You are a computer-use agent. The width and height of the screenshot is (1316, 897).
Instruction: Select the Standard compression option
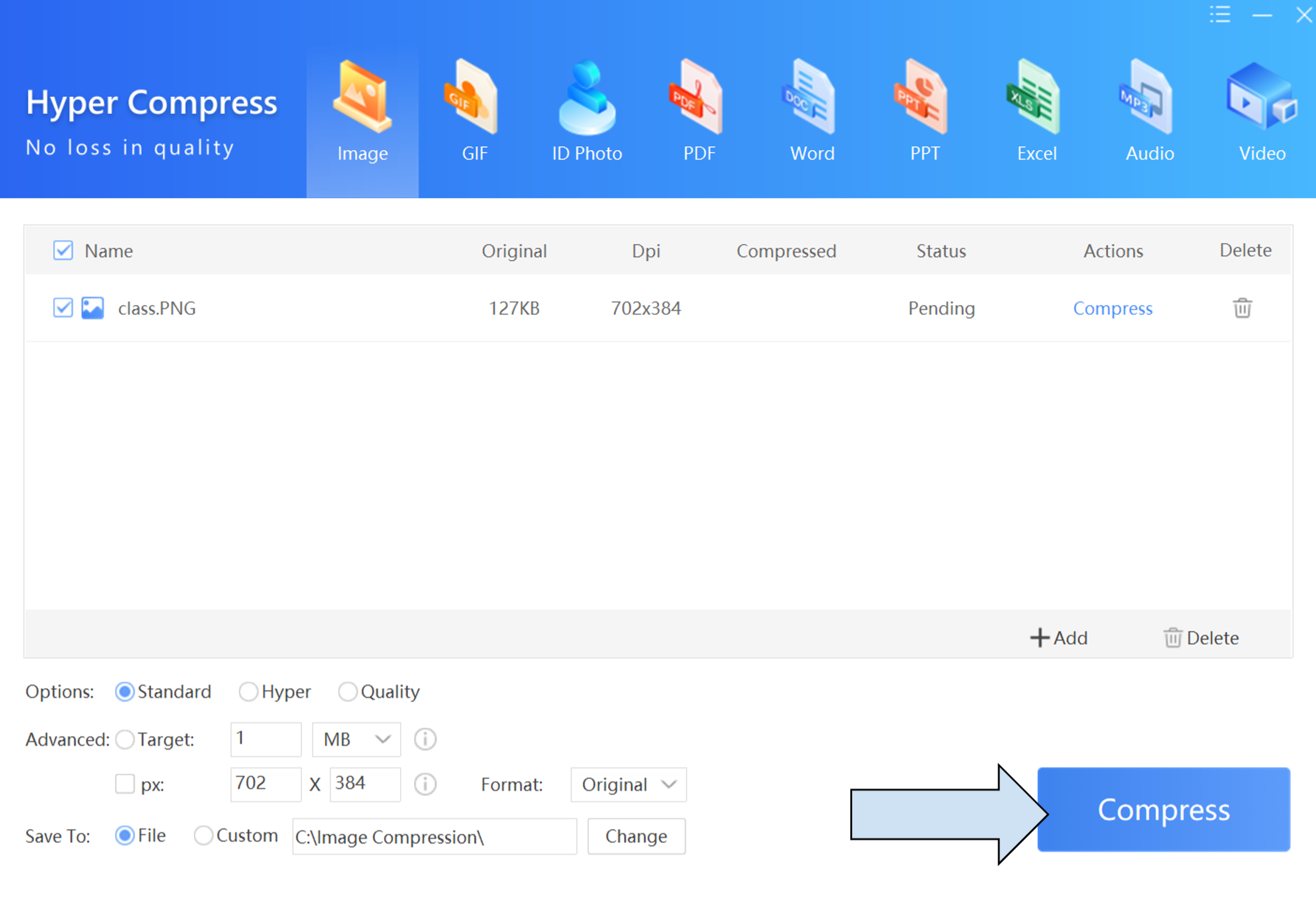pyautogui.click(x=125, y=691)
